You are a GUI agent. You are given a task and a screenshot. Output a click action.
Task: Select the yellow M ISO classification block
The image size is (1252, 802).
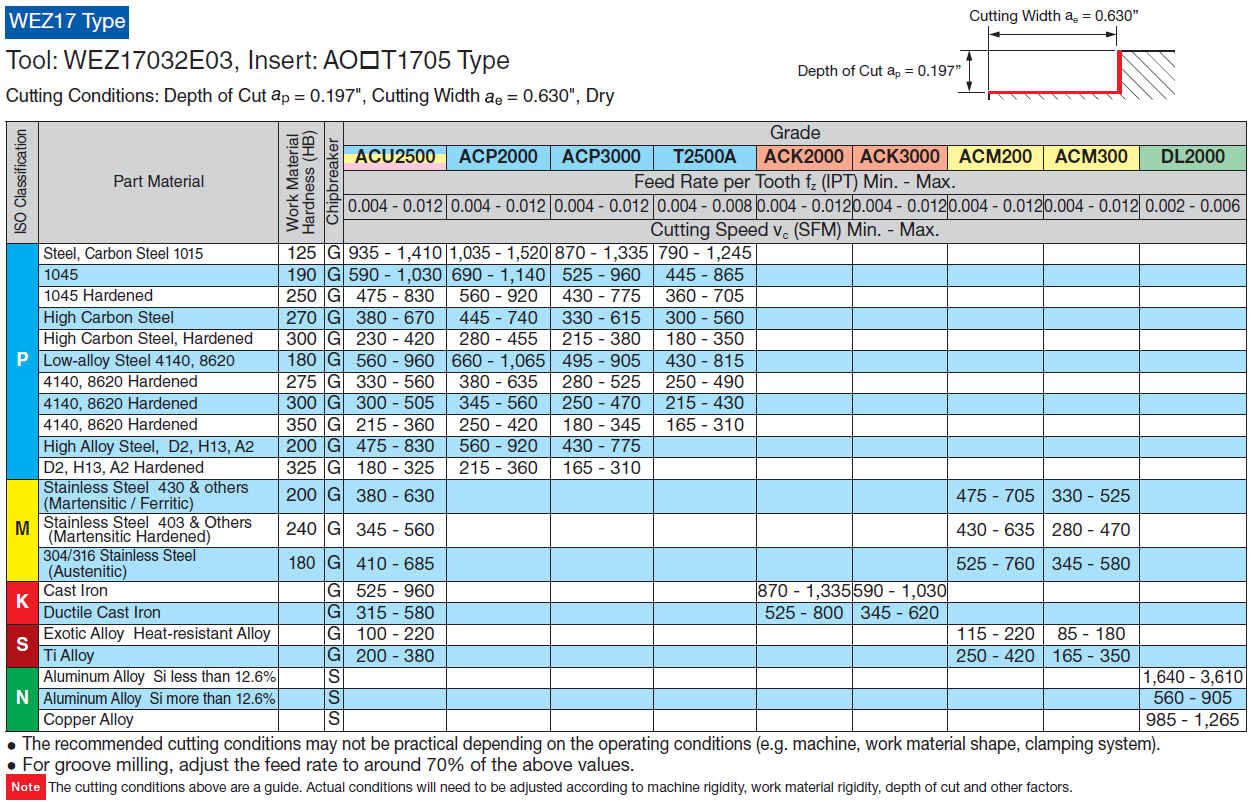point(22,529)
